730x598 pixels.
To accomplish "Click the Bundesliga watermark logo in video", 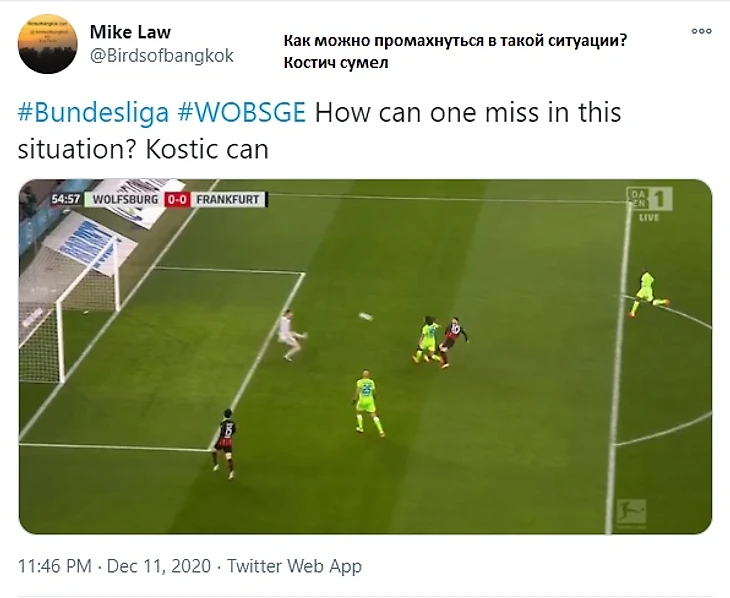I will tap(631, 513).
